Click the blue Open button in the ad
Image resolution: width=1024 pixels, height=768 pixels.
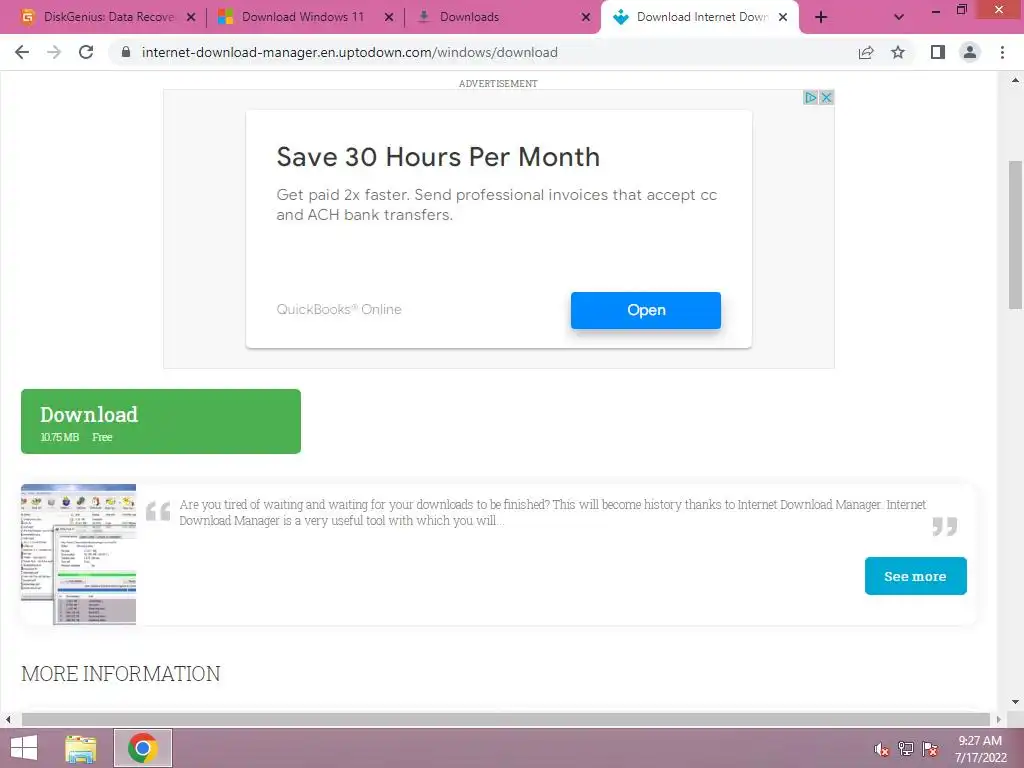click(646, 310)
